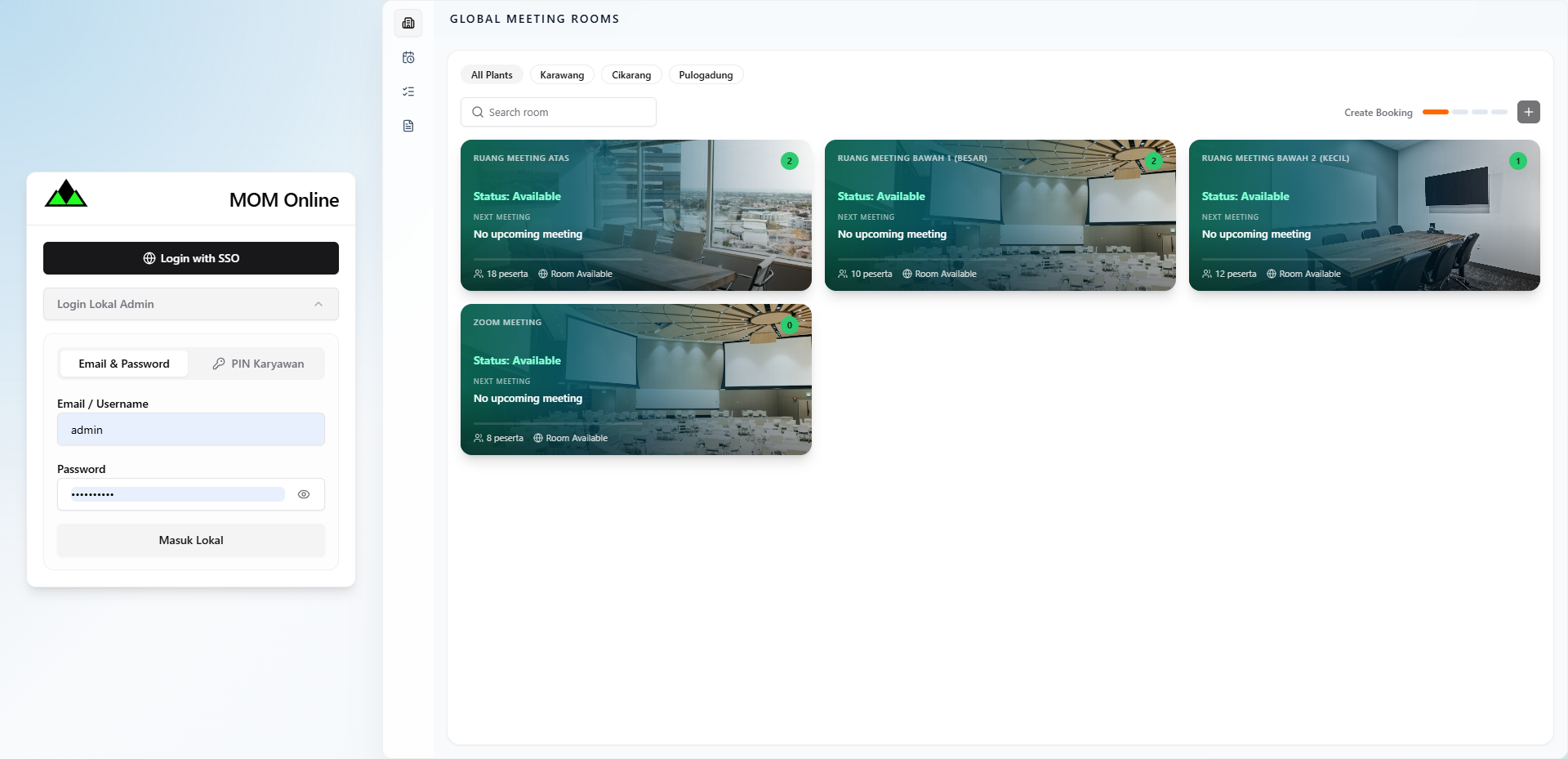The height and width of the screenshot is (759, 1568).
Task: Click the Create Booking label
Action: [x=1379, y=113]
